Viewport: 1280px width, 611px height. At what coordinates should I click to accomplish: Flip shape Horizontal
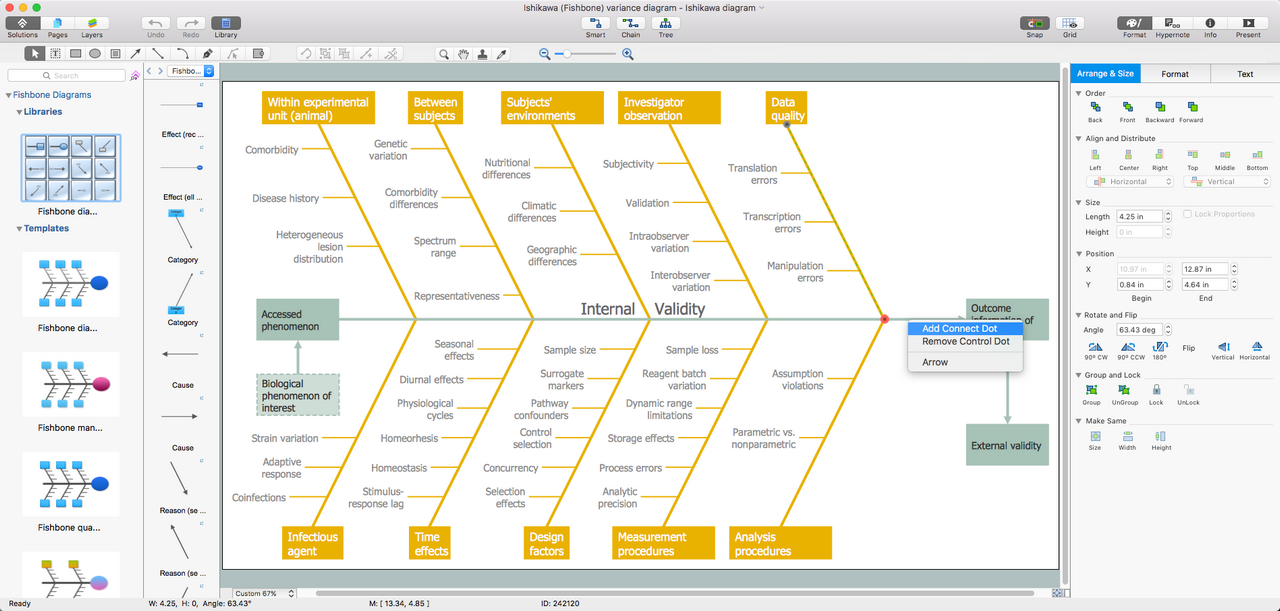point(1254,348)
